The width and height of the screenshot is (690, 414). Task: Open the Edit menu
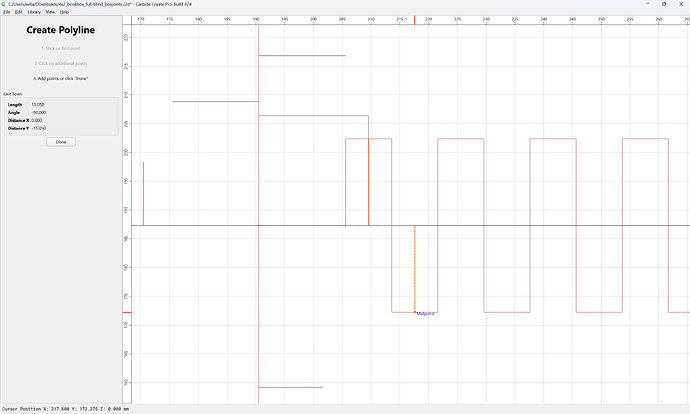tap(18, 12)
